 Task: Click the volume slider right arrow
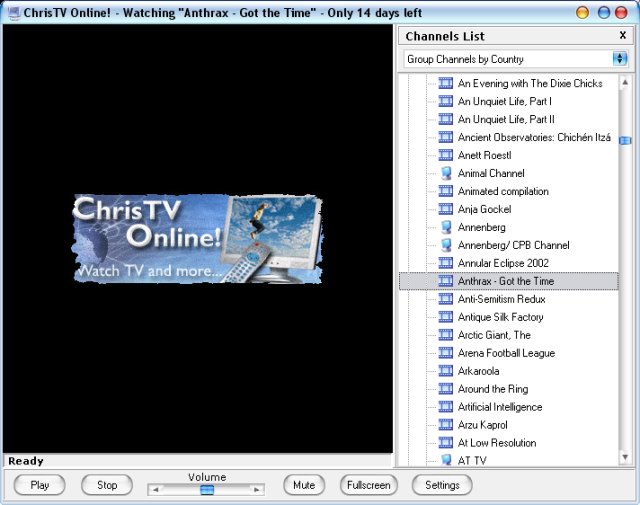coord(257,489)
